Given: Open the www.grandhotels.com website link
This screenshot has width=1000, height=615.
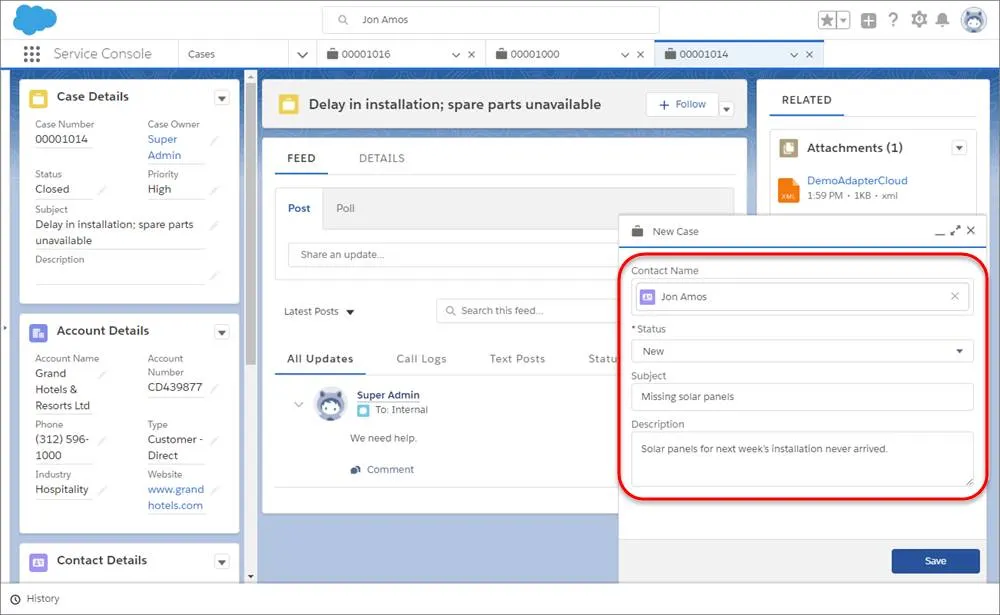Looking at the screenshot, I should (x=176, y=497).
